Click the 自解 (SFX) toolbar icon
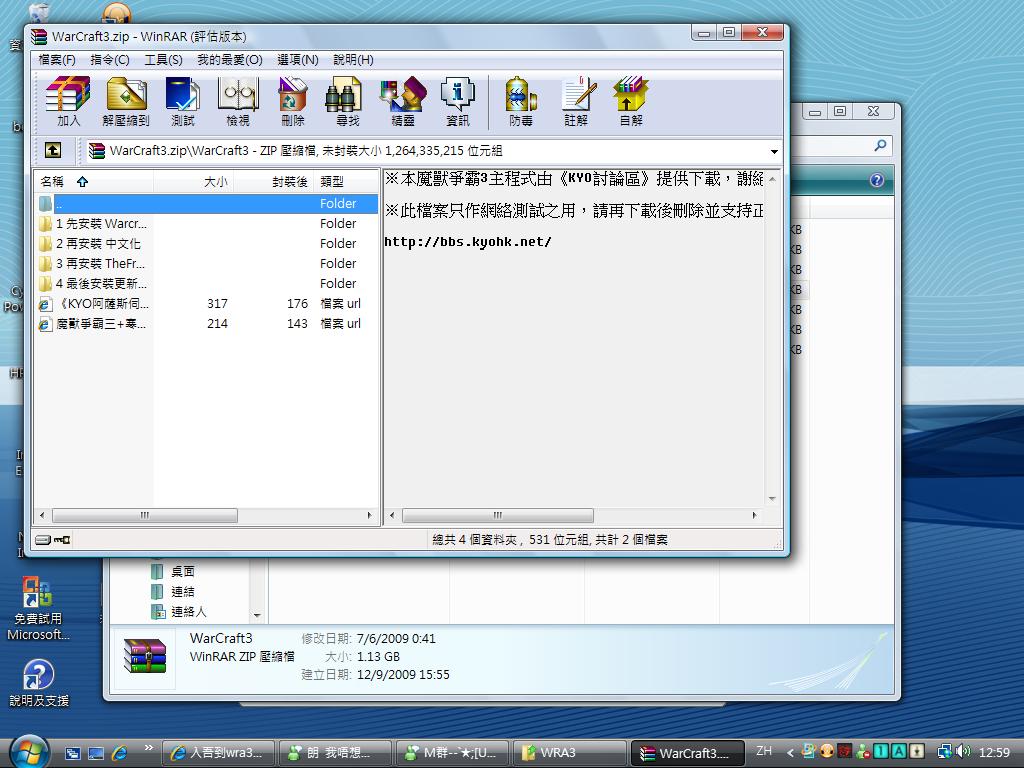 631,101
